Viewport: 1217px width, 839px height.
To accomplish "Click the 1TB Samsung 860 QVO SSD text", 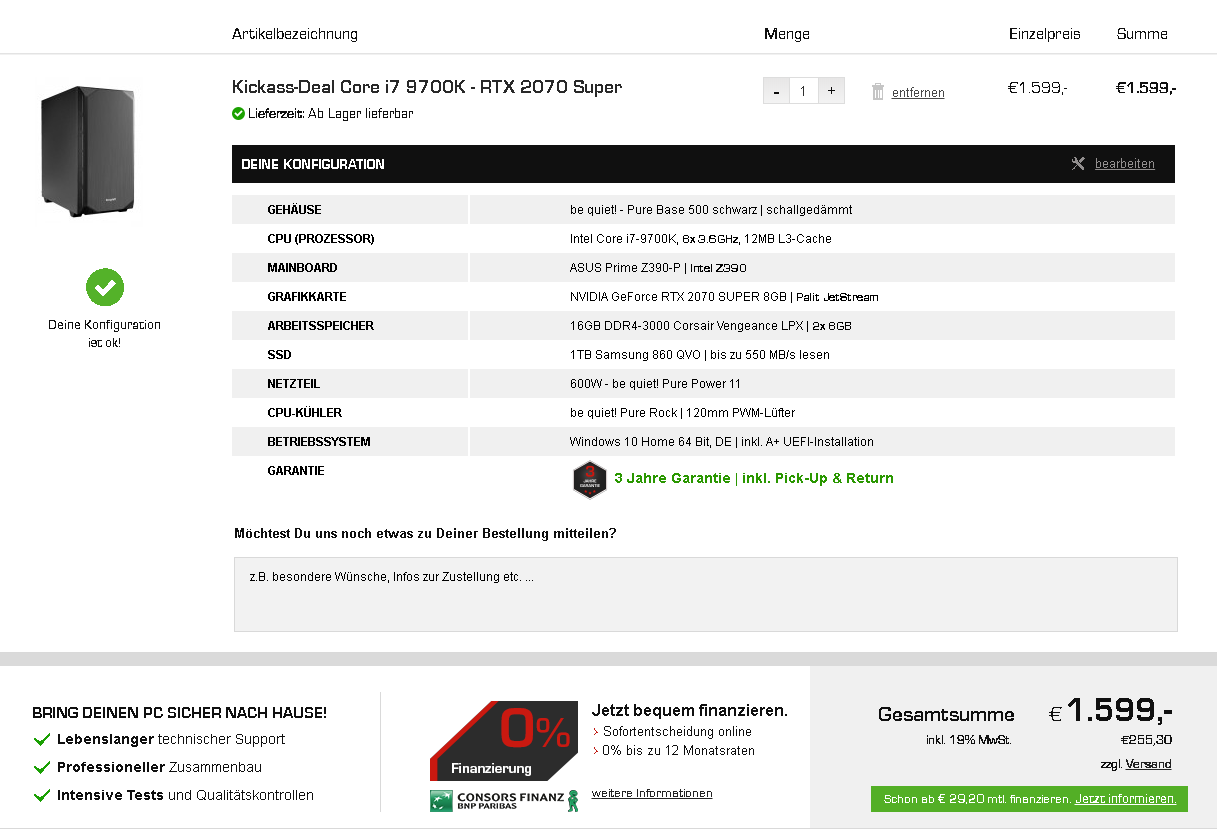I will click(x=700, y=355).
